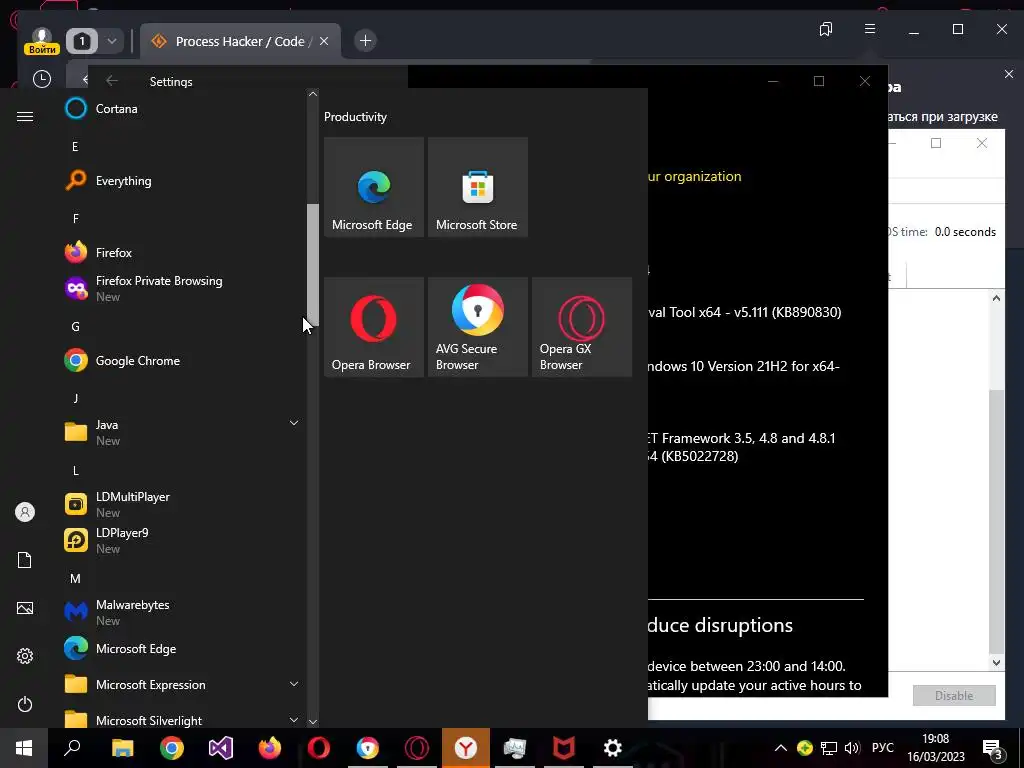Open Settings from Start sidebar

(x=25, y=656)
